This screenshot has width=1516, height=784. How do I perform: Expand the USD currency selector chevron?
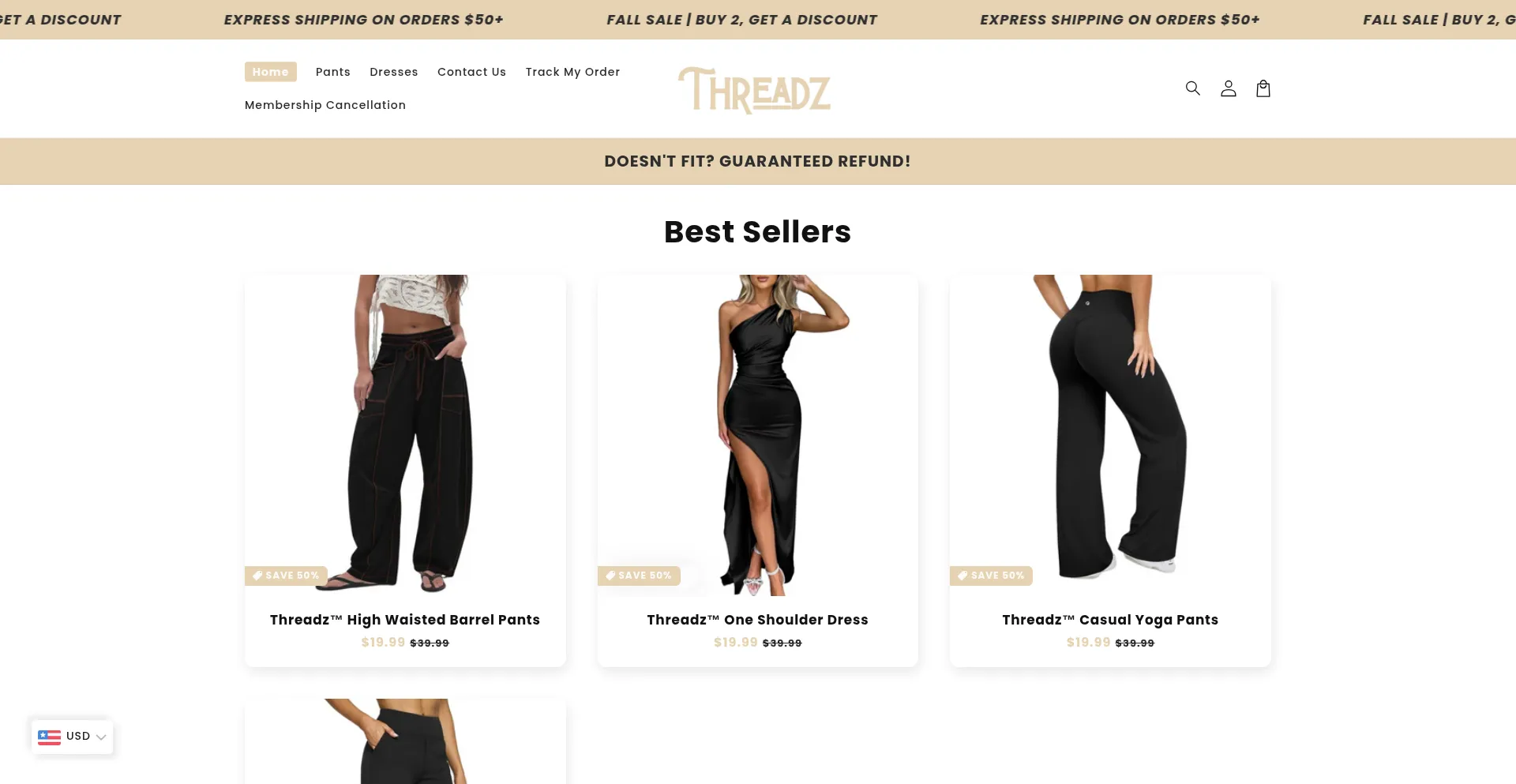101,737
